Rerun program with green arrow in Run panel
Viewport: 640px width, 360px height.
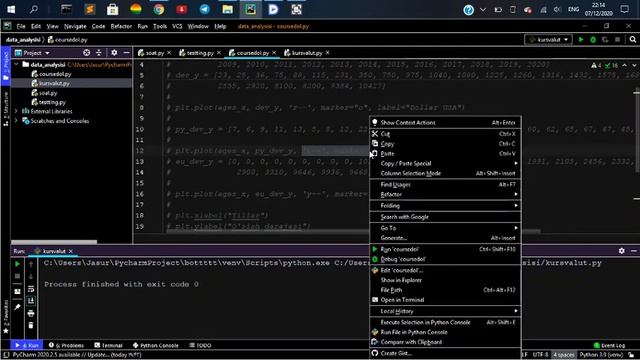point(17,264)
